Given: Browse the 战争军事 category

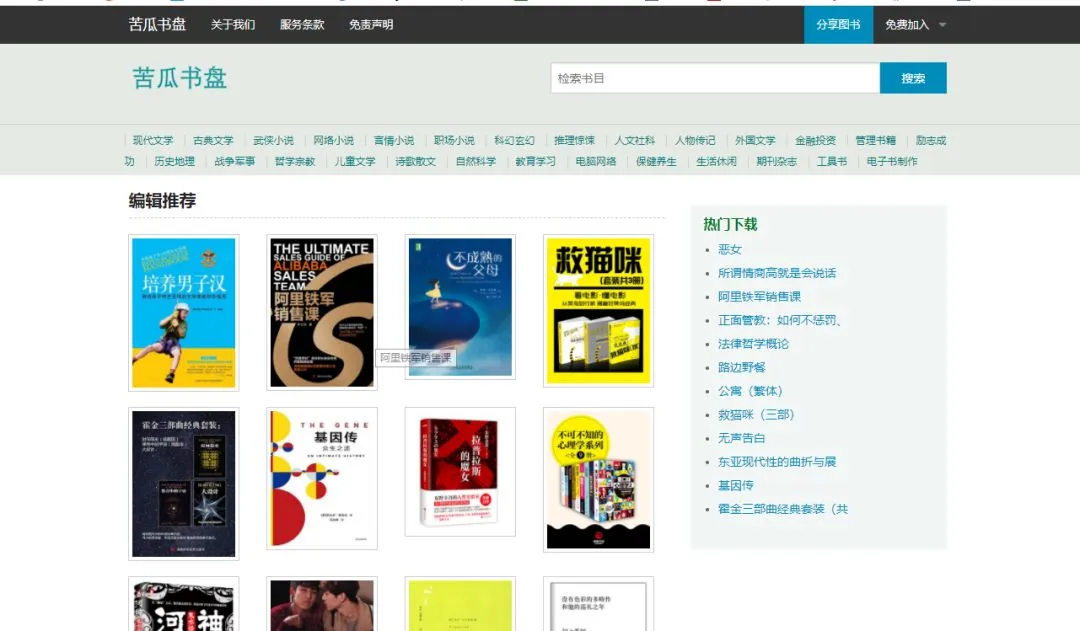Looking at the screenshot, I should [x=235, y=161].
